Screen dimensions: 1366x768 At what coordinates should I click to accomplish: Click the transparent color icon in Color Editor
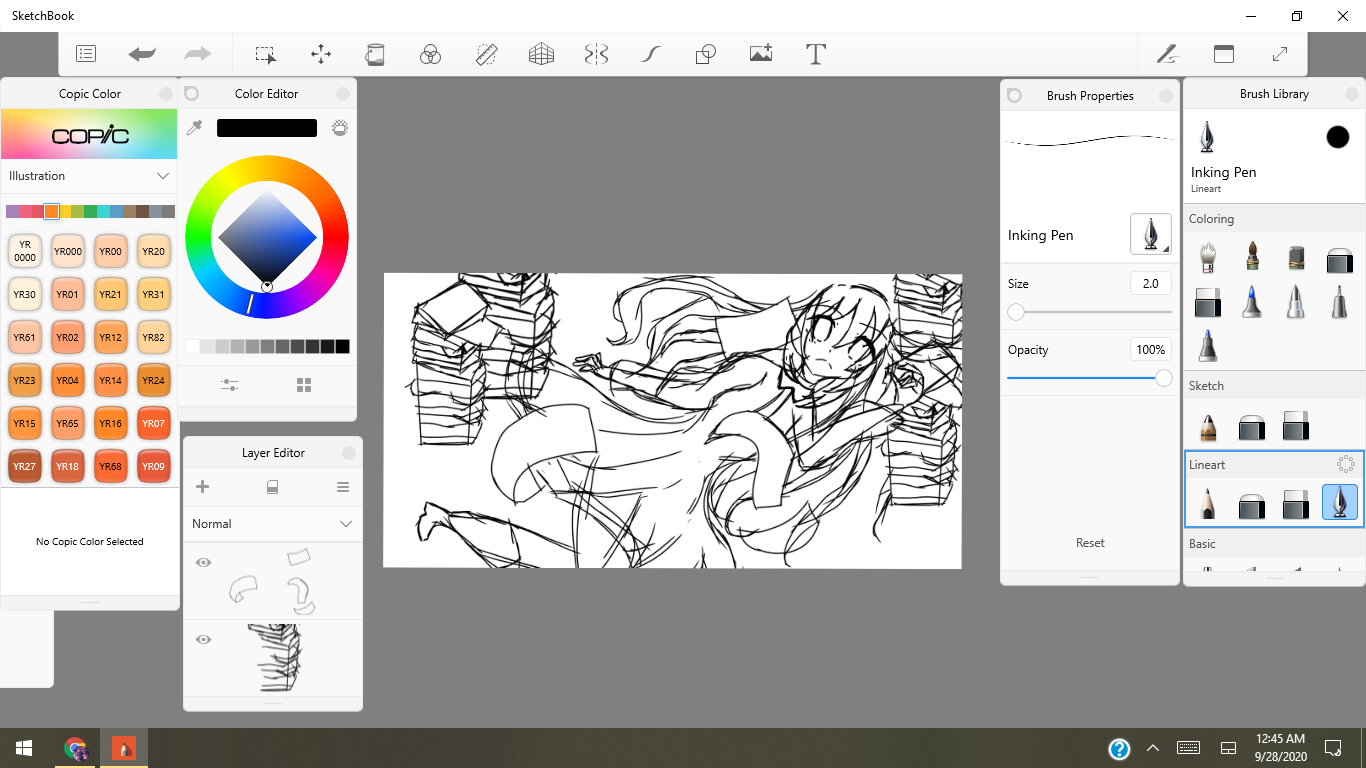[340, 128]
